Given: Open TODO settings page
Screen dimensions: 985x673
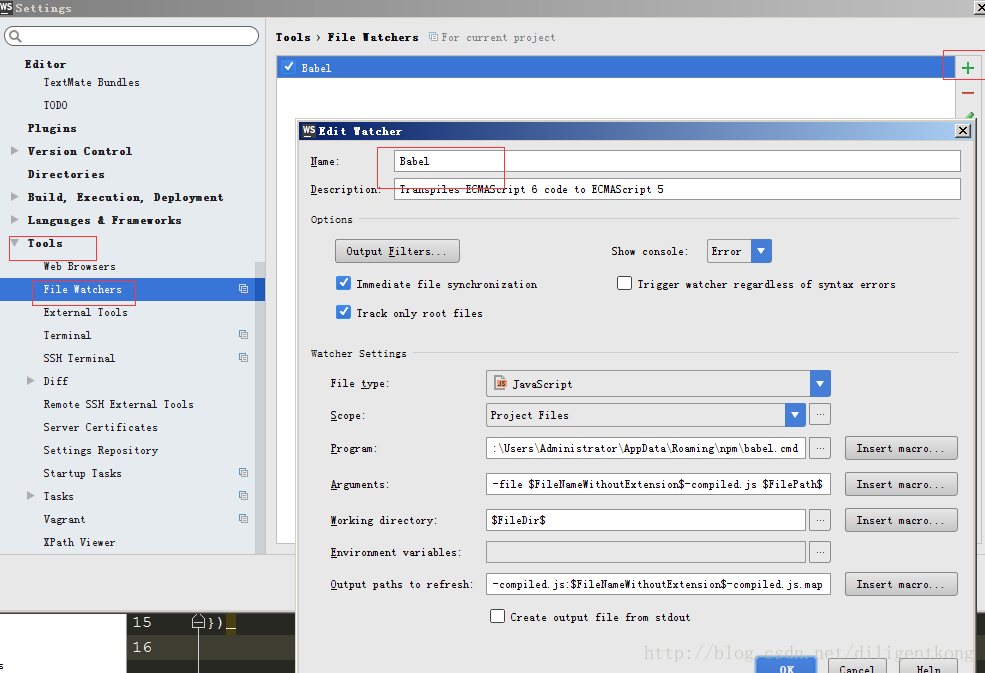Looking at the screenshot, I should pos(55,105).
